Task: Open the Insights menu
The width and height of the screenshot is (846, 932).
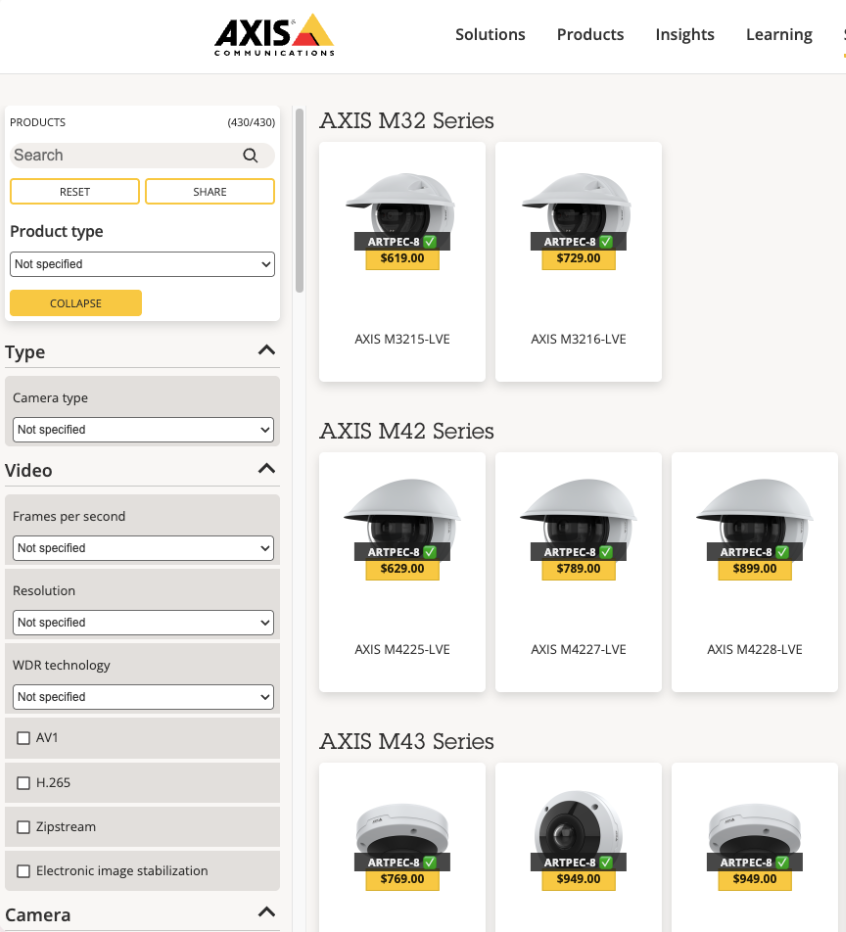Action: coord(685,34)
